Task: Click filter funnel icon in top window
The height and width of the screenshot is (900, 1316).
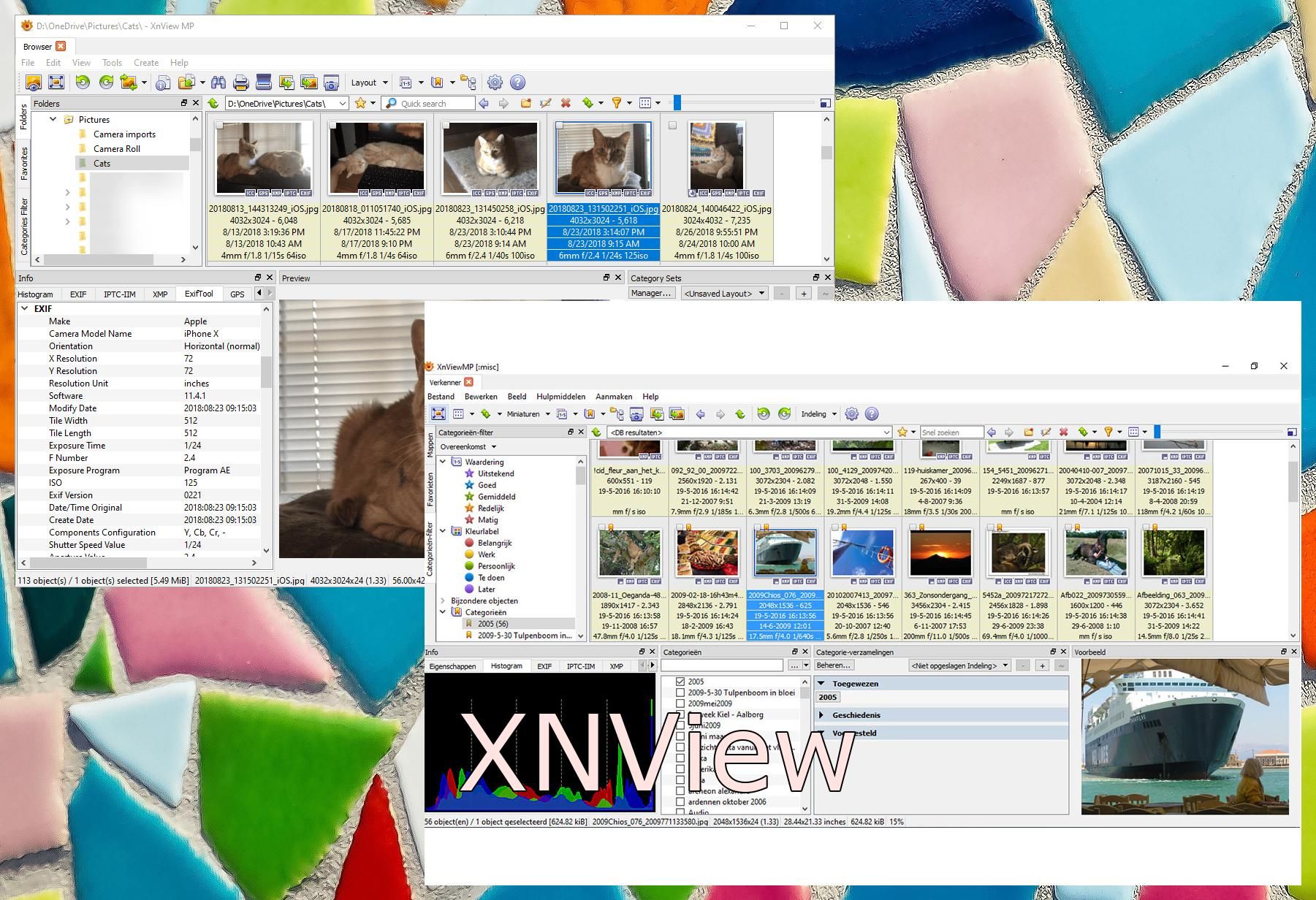Action: pyautogui.click(x=616, y=104)
